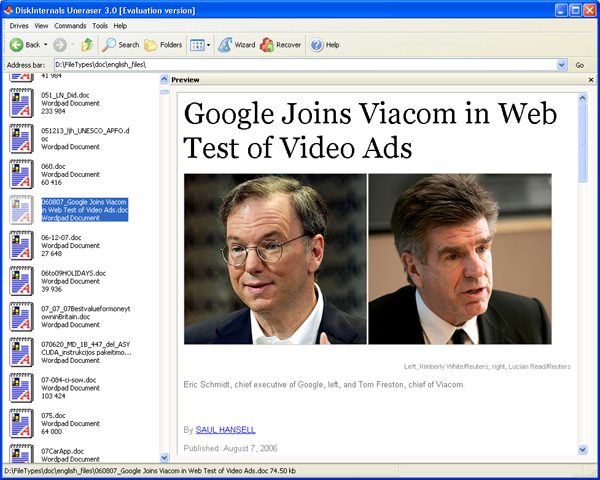The width and height of the screenshot is (600, 480).
Task: Expand the Views dropdown arrow
Action: (x=209, y=45)
